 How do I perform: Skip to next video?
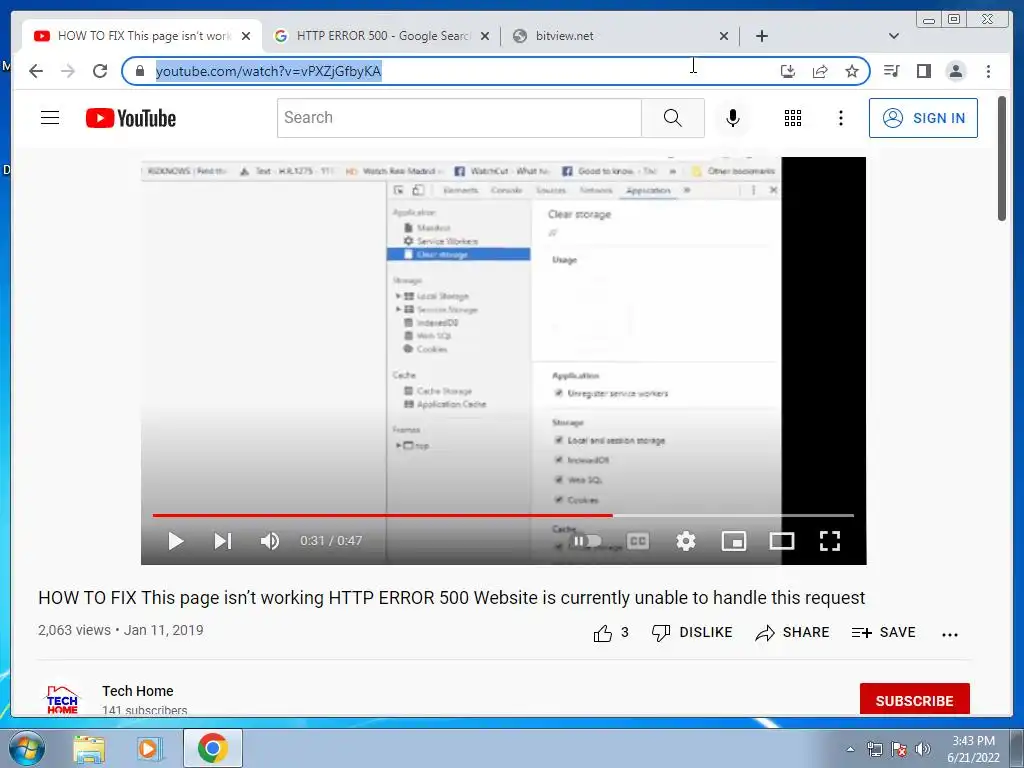tap(223, 541)
